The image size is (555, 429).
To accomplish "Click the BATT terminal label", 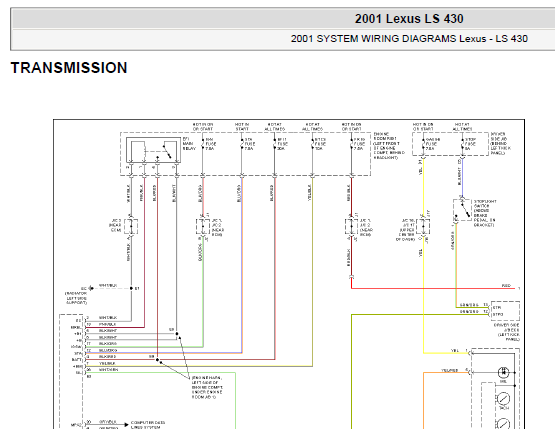I will point(76,360).
